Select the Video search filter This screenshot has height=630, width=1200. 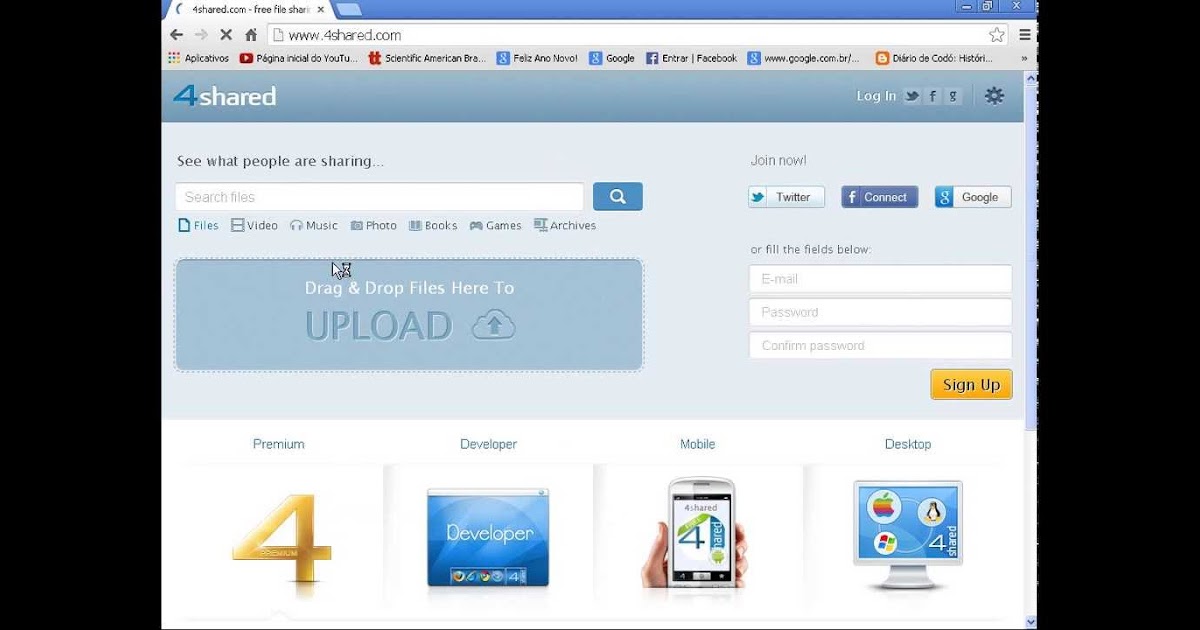[x=254, y=226]
